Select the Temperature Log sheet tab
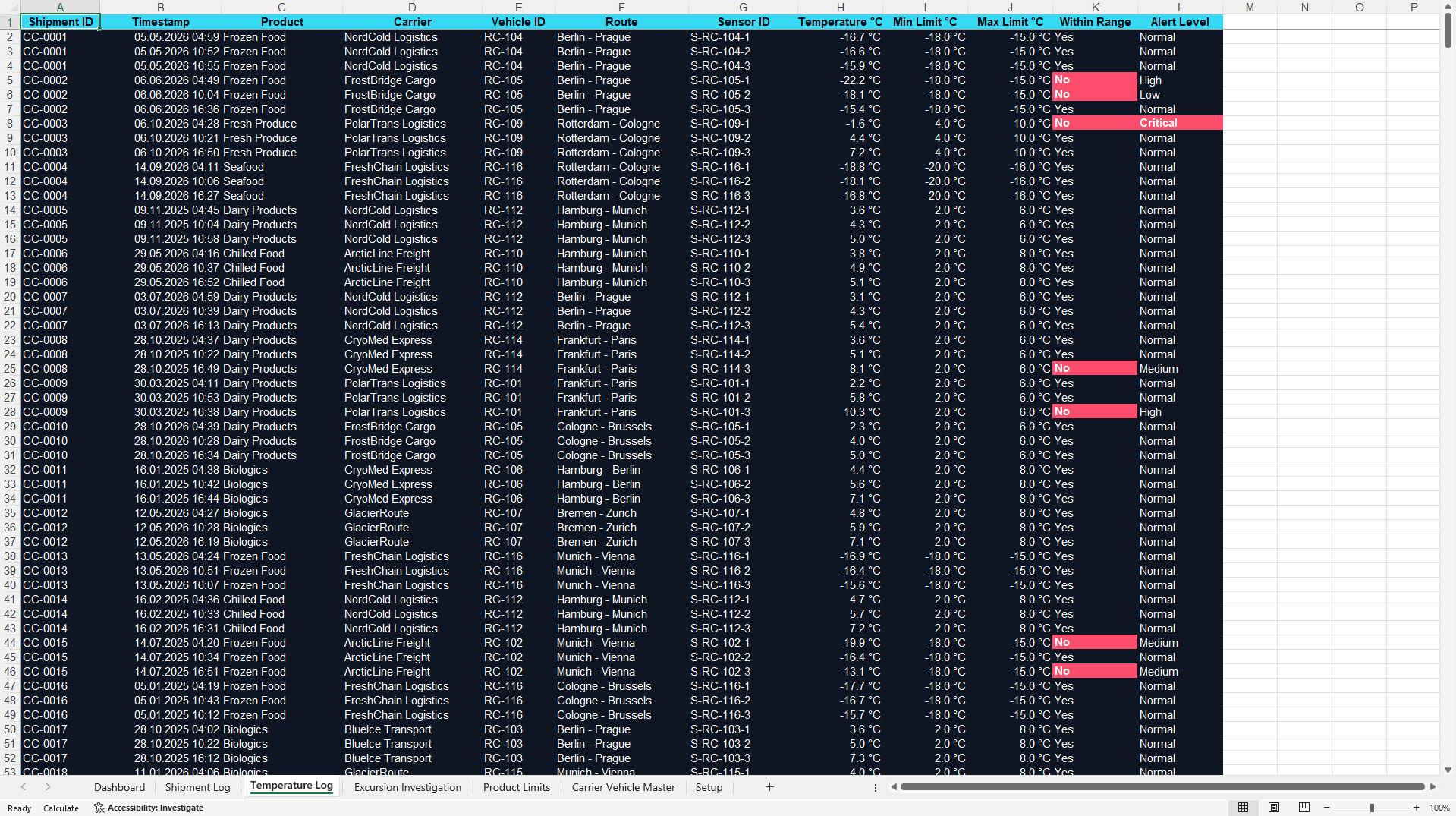The height and width of the screenshot is (816, 1456). (x=291, y=786)
